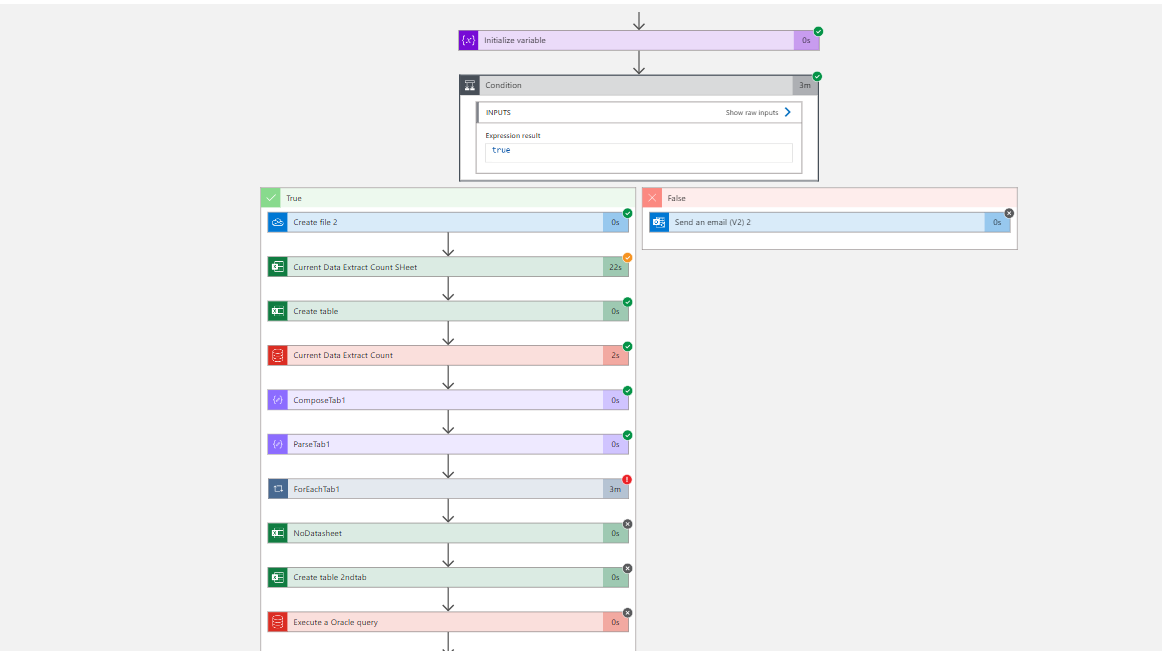Click the Parse JSON icon on ParseTab1
The width and height of the screenshot is (1162, 651).
pos(277,444)
